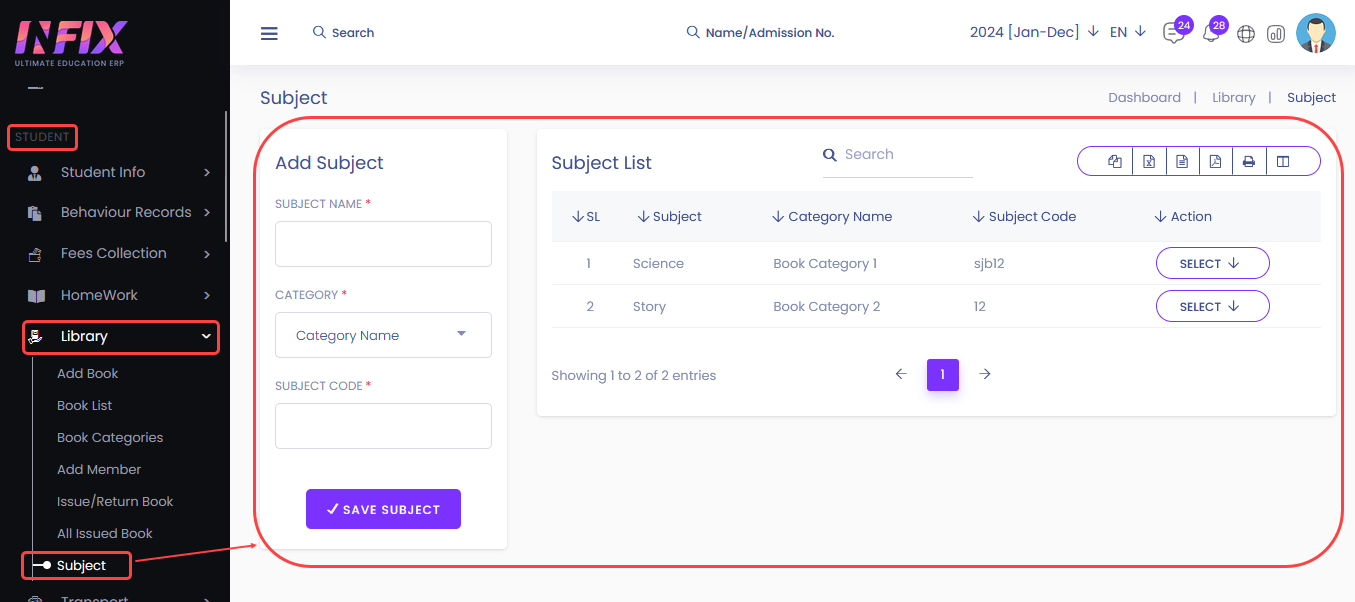Open the Category Name dropdown
The height and width of the screenshot is (602, 1355).
[383, 335]
